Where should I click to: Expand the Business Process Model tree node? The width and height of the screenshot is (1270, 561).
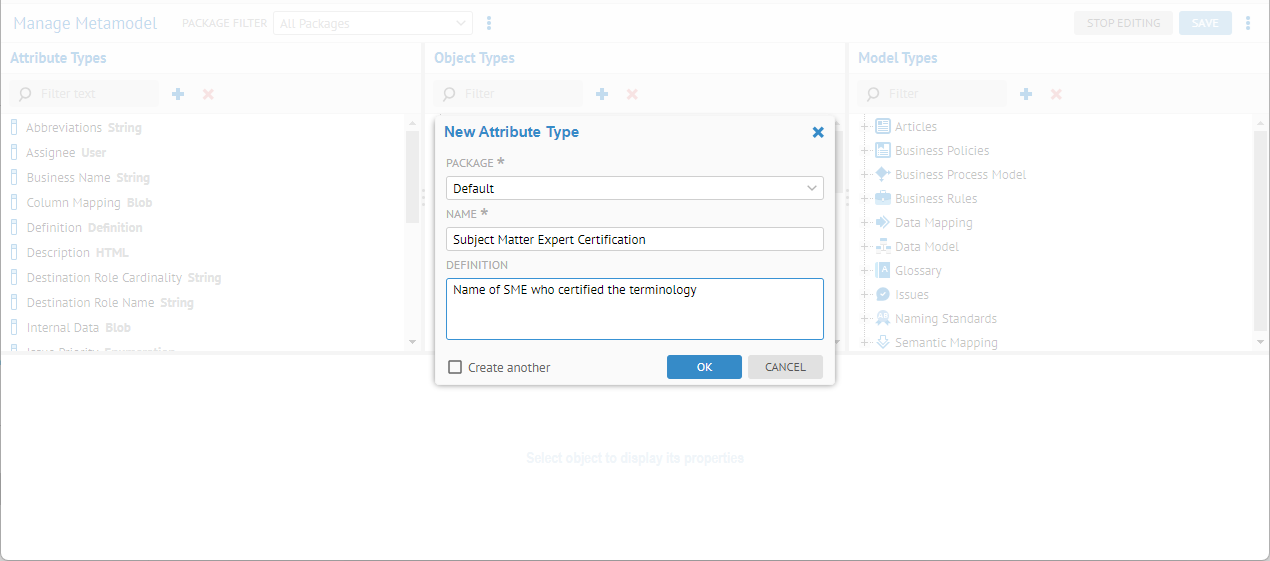(x=864, y=175)
